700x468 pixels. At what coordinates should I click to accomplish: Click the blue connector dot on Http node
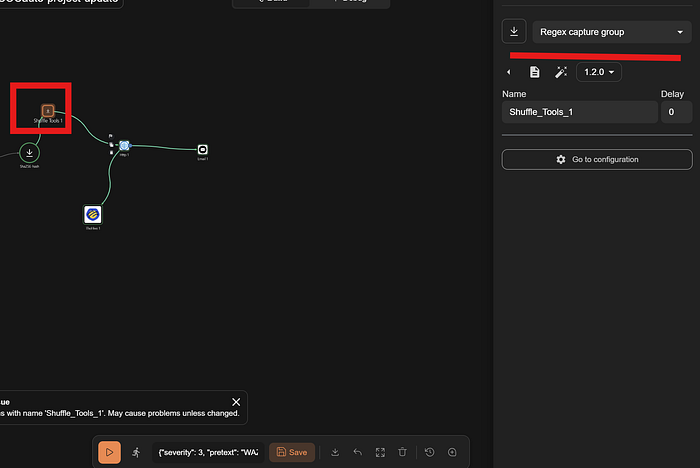click(x=130, y=146)
